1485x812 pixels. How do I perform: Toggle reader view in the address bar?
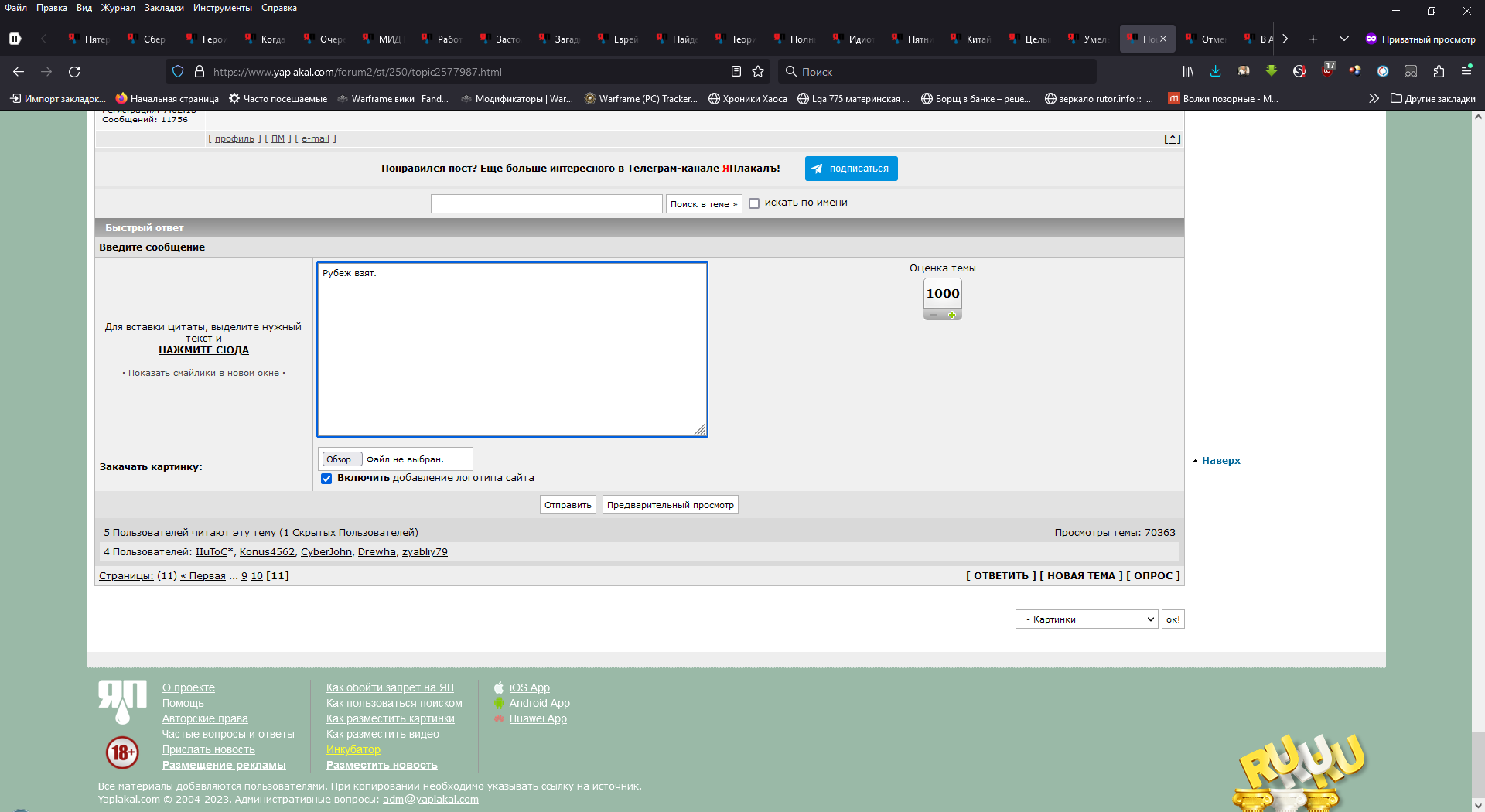pos(736,72)
